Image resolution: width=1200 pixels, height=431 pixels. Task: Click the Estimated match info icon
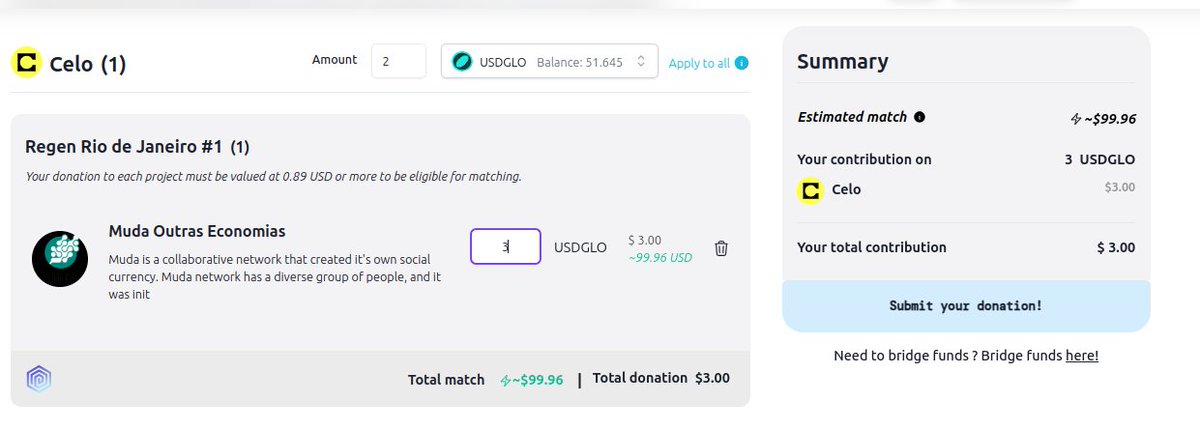click(x=919, y=117)
